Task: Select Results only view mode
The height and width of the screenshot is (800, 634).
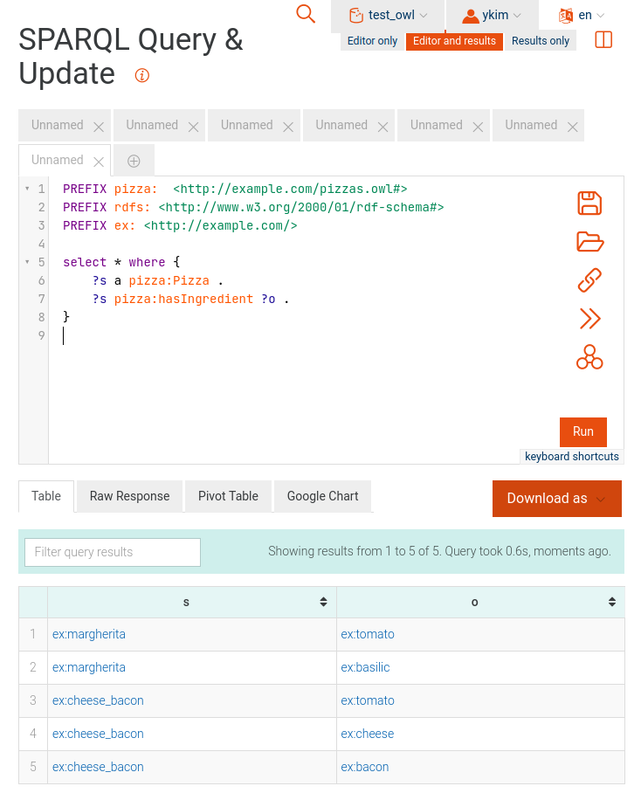Action: [x=540, y=41]
